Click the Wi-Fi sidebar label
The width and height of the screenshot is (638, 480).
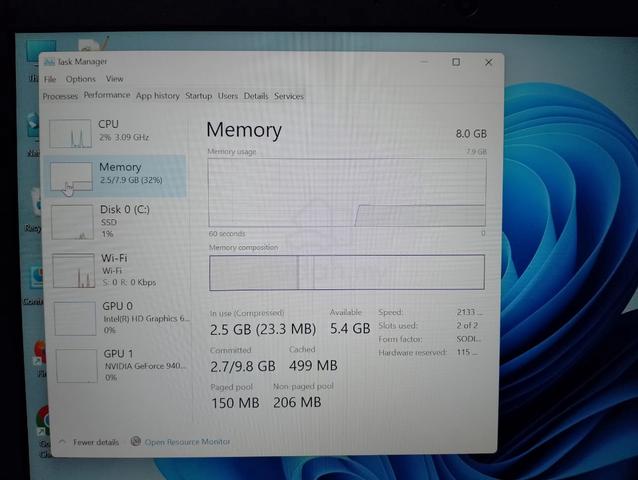(x=114, y=258)
